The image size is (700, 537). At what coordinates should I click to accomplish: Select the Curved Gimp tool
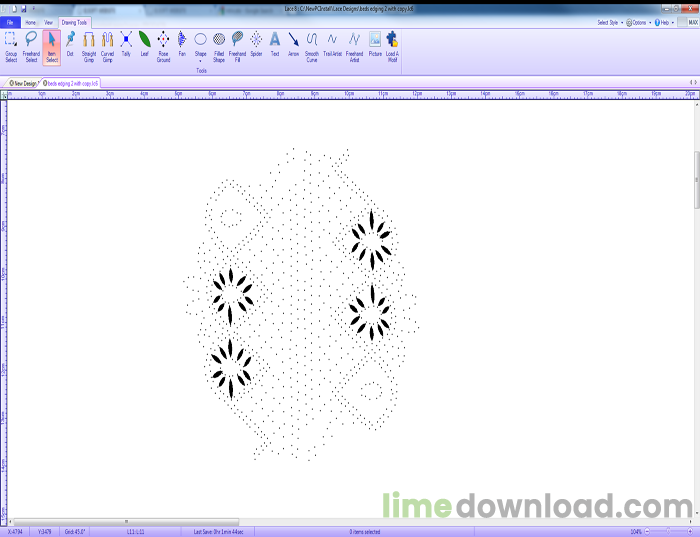click(108, 47)
